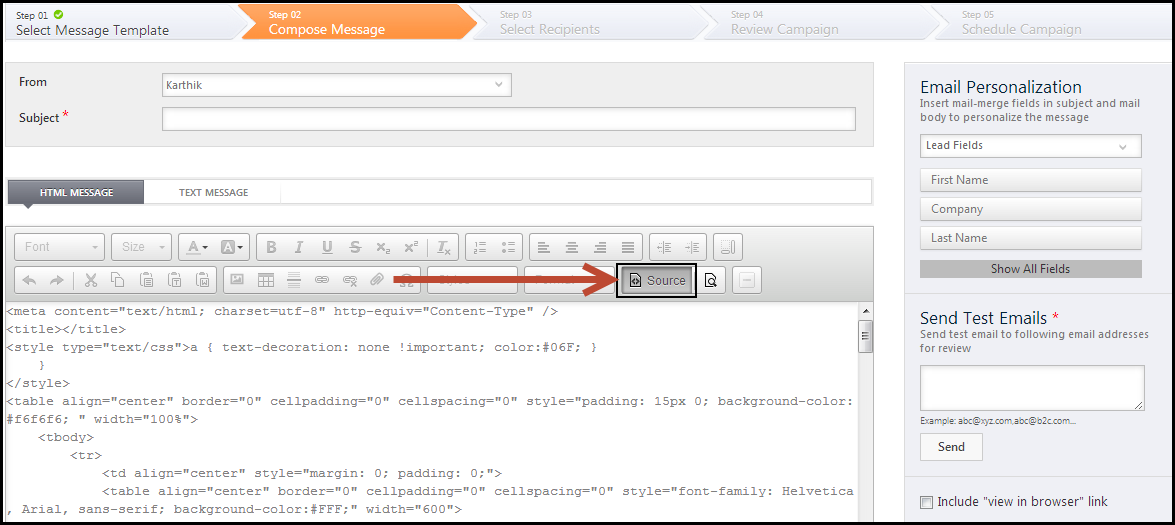Insert a numbered list
This screenshot has height=525, width=1175.
click(x=481, y=247)
